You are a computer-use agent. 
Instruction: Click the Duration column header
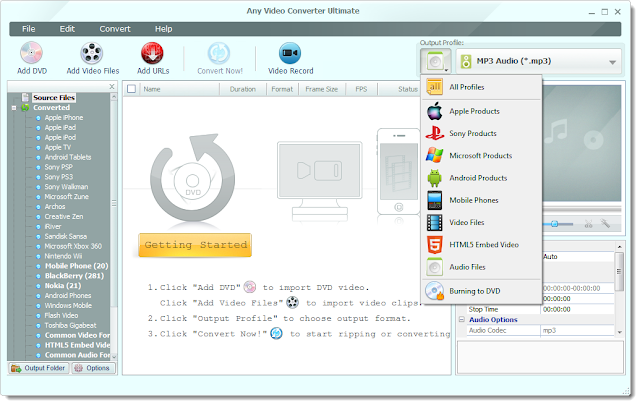(x=242, y=89)
